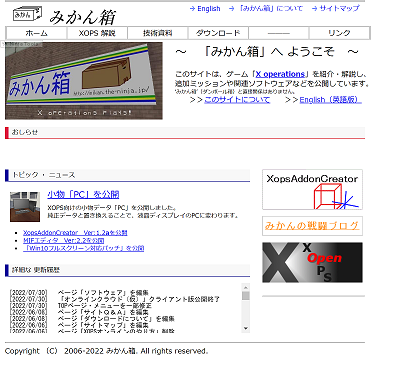Click the Copyright 2006-2022 footer text
400x365 pixels.
point(106,351)
